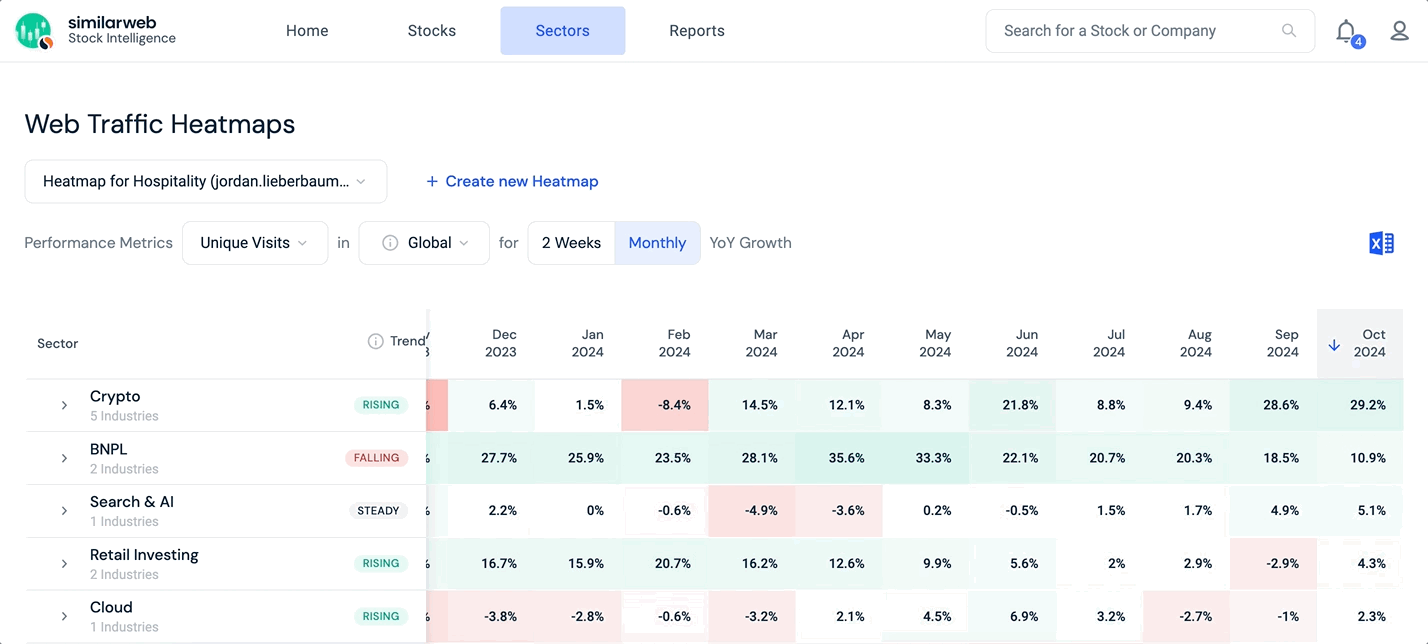Click the Create new Heatmap link
1428x644 pixels.
coord(521,182)
